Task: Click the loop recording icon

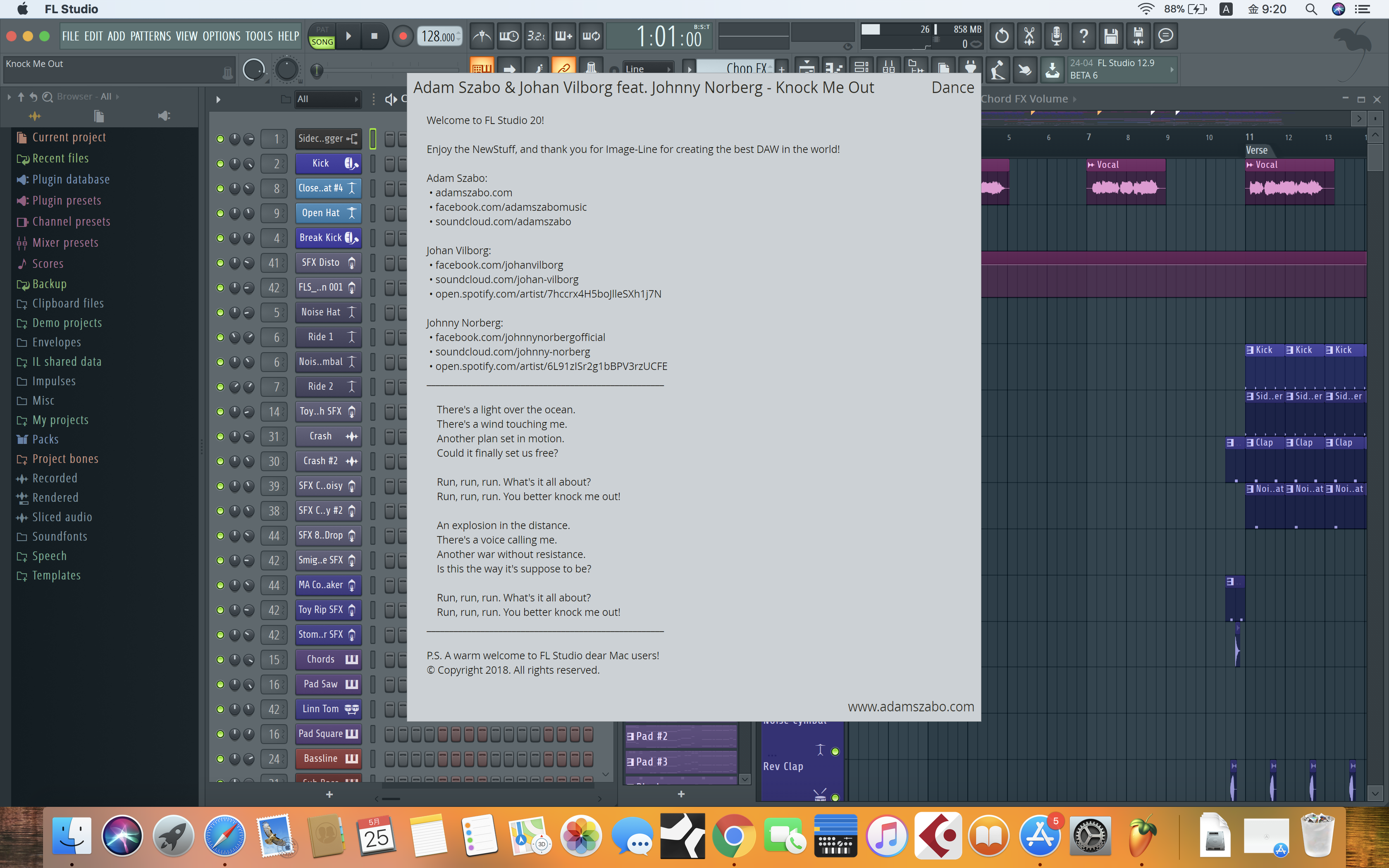Action: pyautogui.click(x=591, y=36)
